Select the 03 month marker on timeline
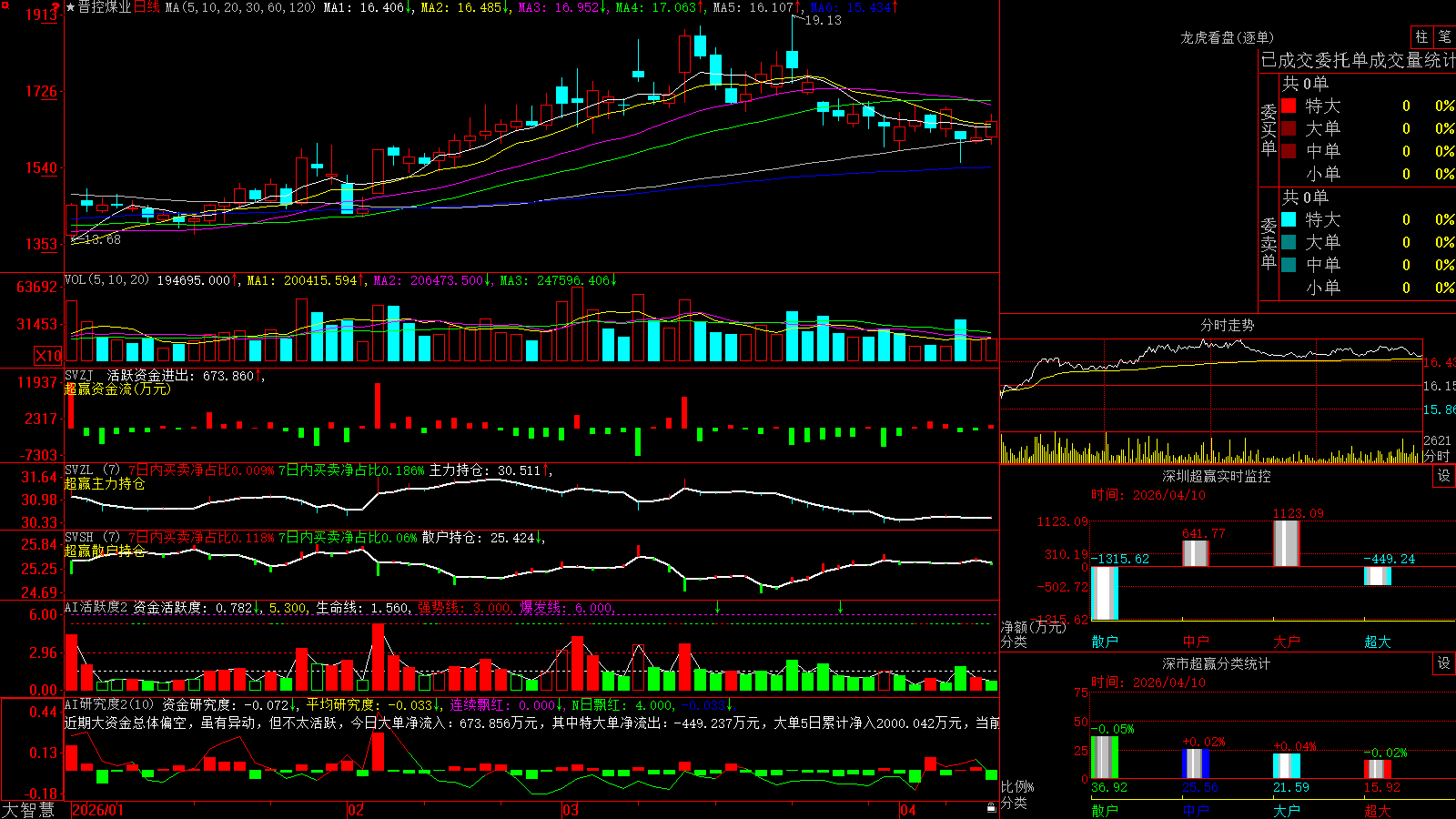 (571, 810)
